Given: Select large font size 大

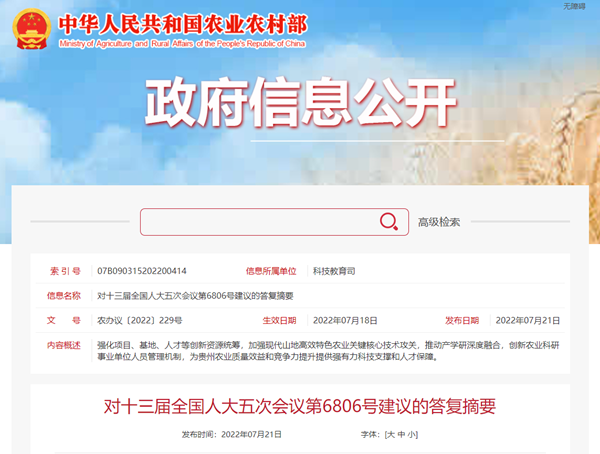Looking at the screenshot, I should click(x=390, y=434).
